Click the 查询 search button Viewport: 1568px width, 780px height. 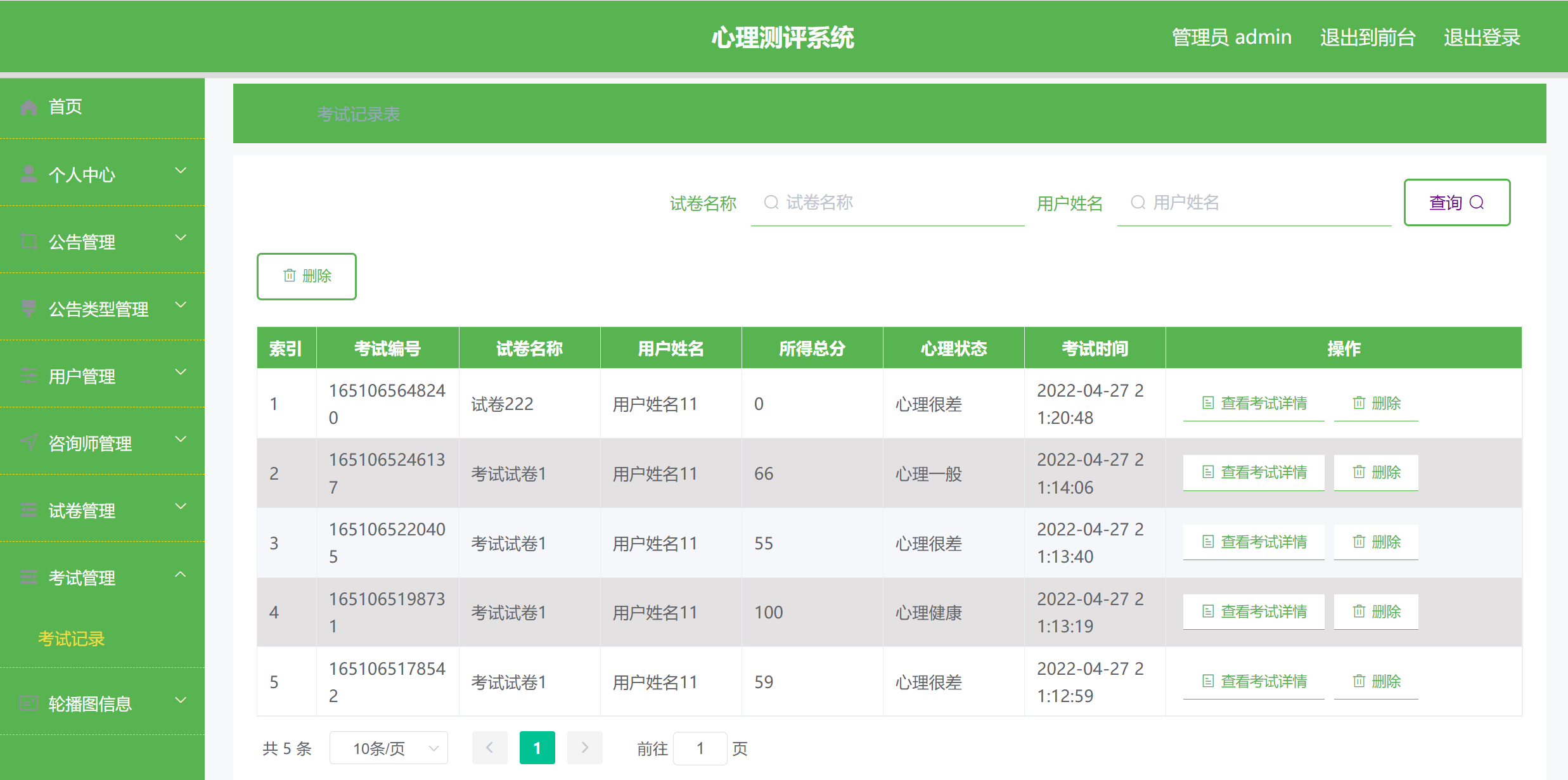1457,202
